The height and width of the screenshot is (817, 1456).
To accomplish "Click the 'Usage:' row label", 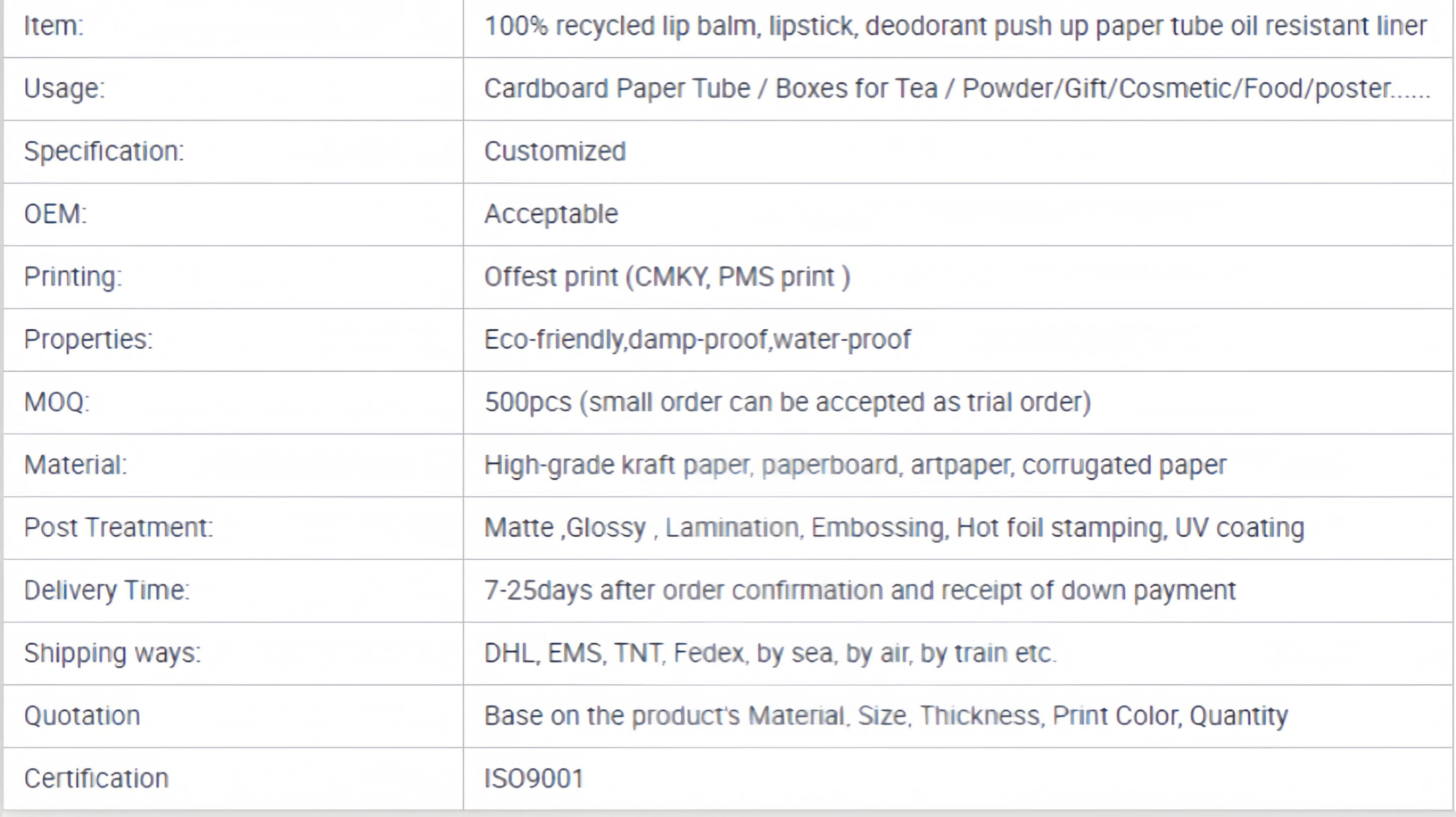I will (x=64, y=89).
